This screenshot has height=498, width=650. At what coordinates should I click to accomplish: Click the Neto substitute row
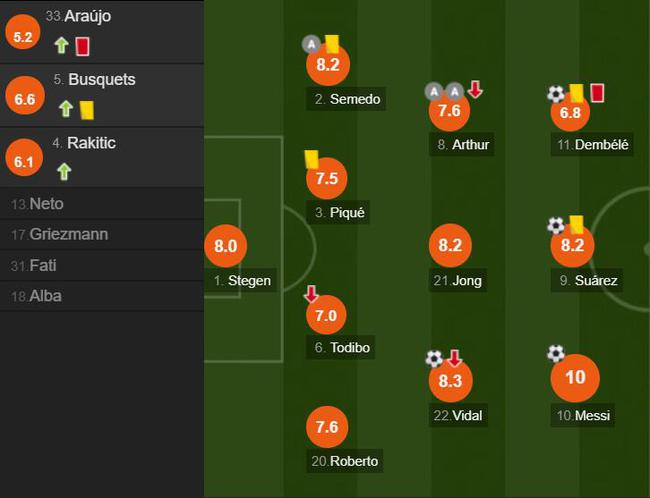100,204
